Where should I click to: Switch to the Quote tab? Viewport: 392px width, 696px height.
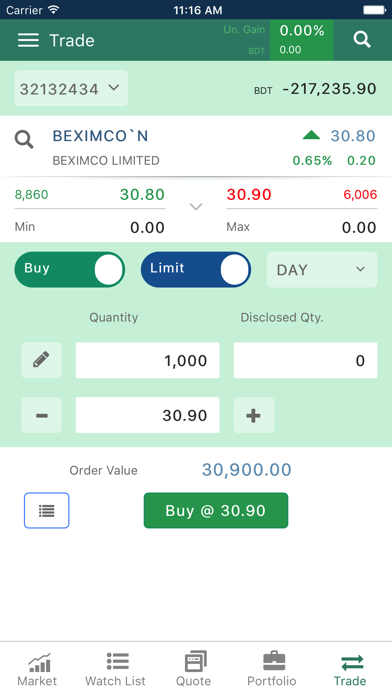pos(194,669)
